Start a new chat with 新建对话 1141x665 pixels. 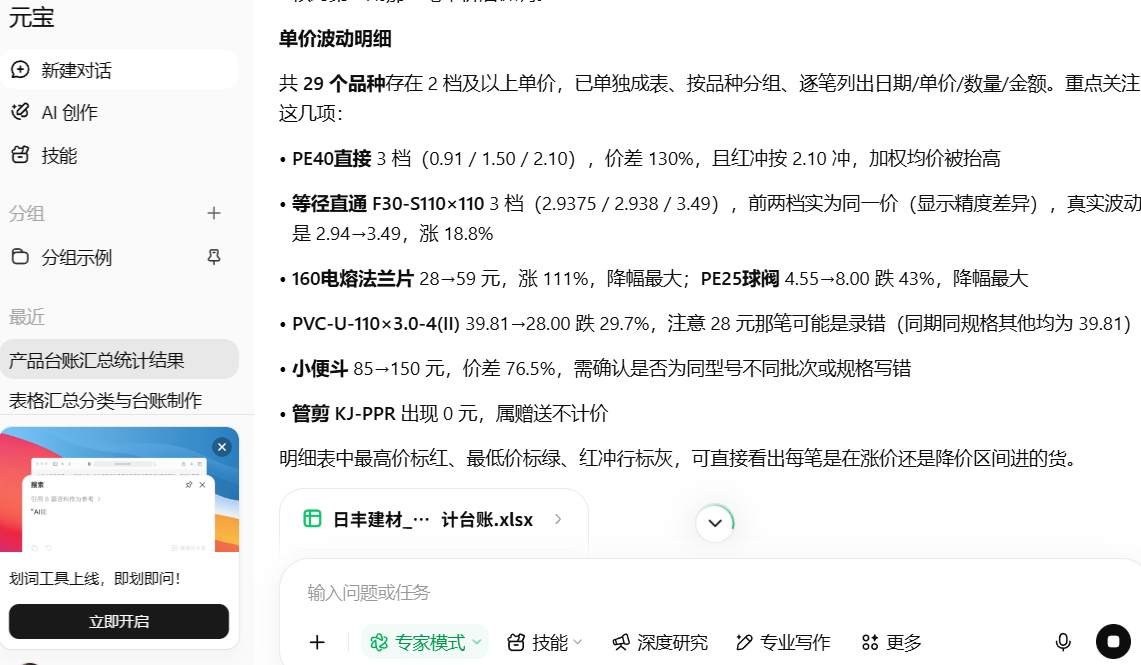click(119, 70)
